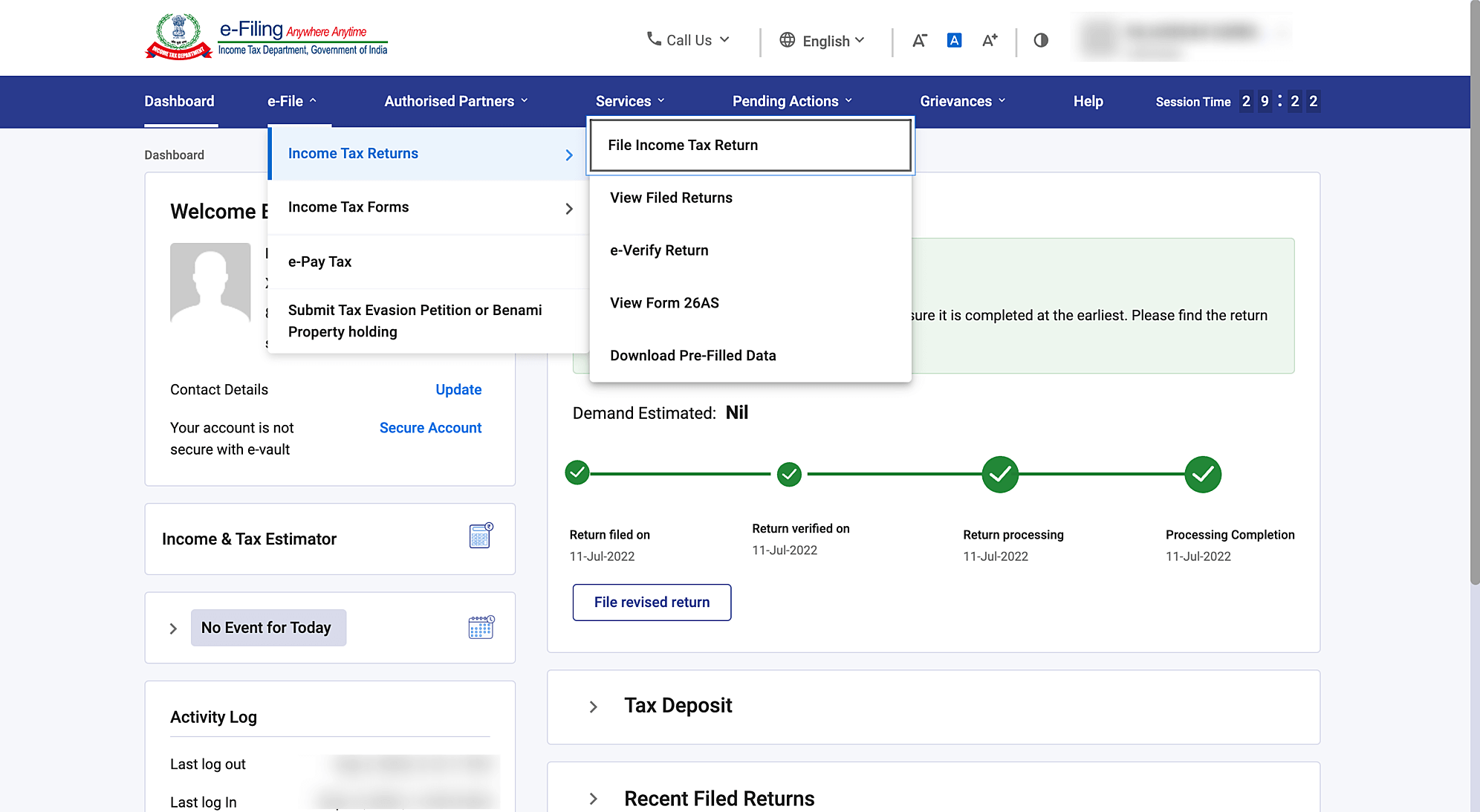Select File Income Tax Return
This screenshot has height=812, width=1480.
click(x=750, y=145)
